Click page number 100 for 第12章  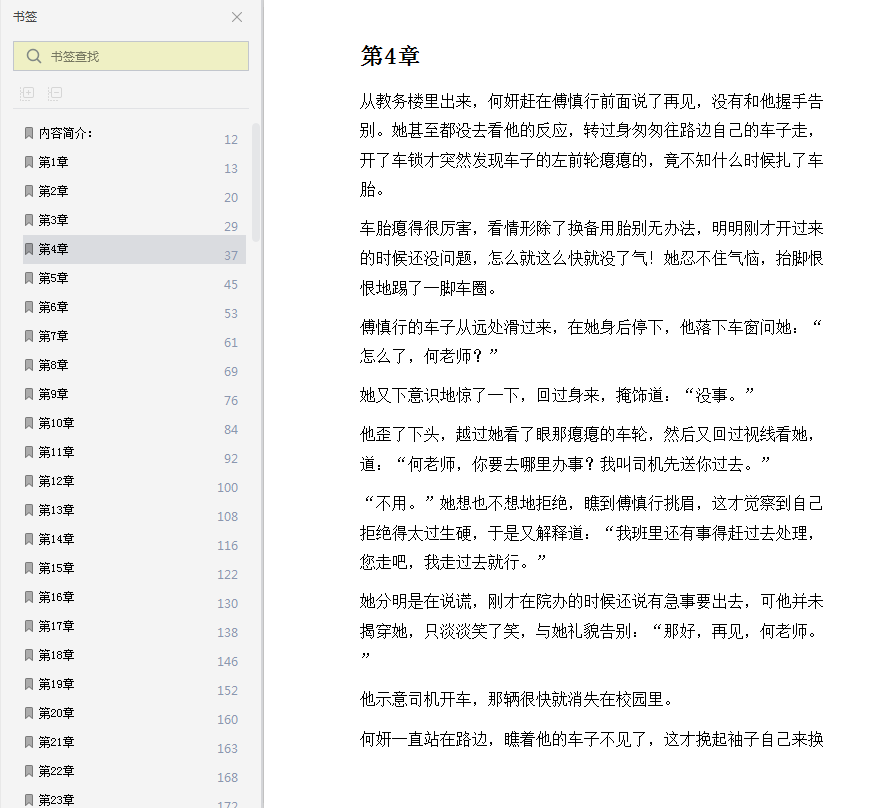(227, 488)
